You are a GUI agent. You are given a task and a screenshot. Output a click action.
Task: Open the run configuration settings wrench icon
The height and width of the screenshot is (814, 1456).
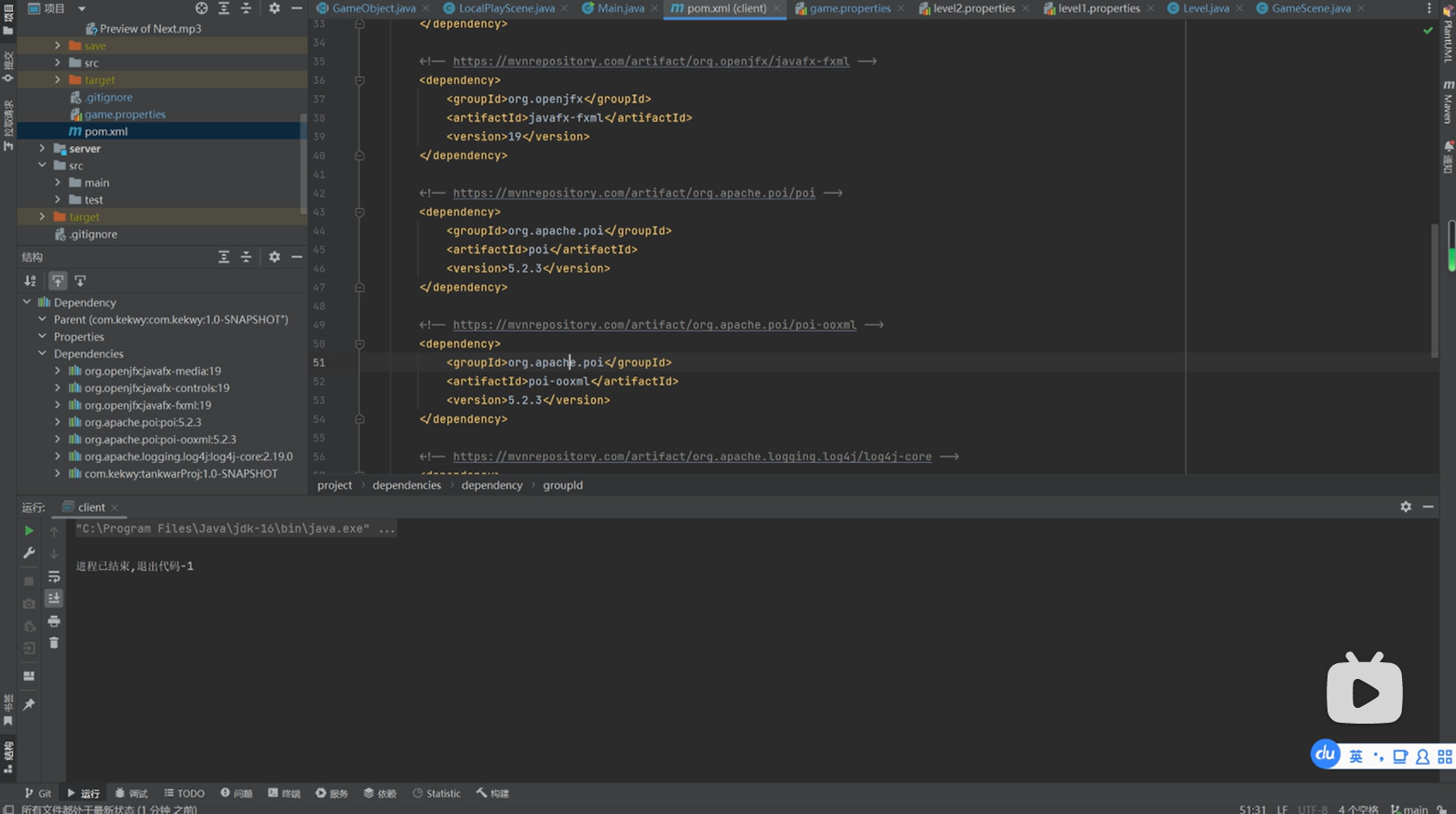point(28,553)
